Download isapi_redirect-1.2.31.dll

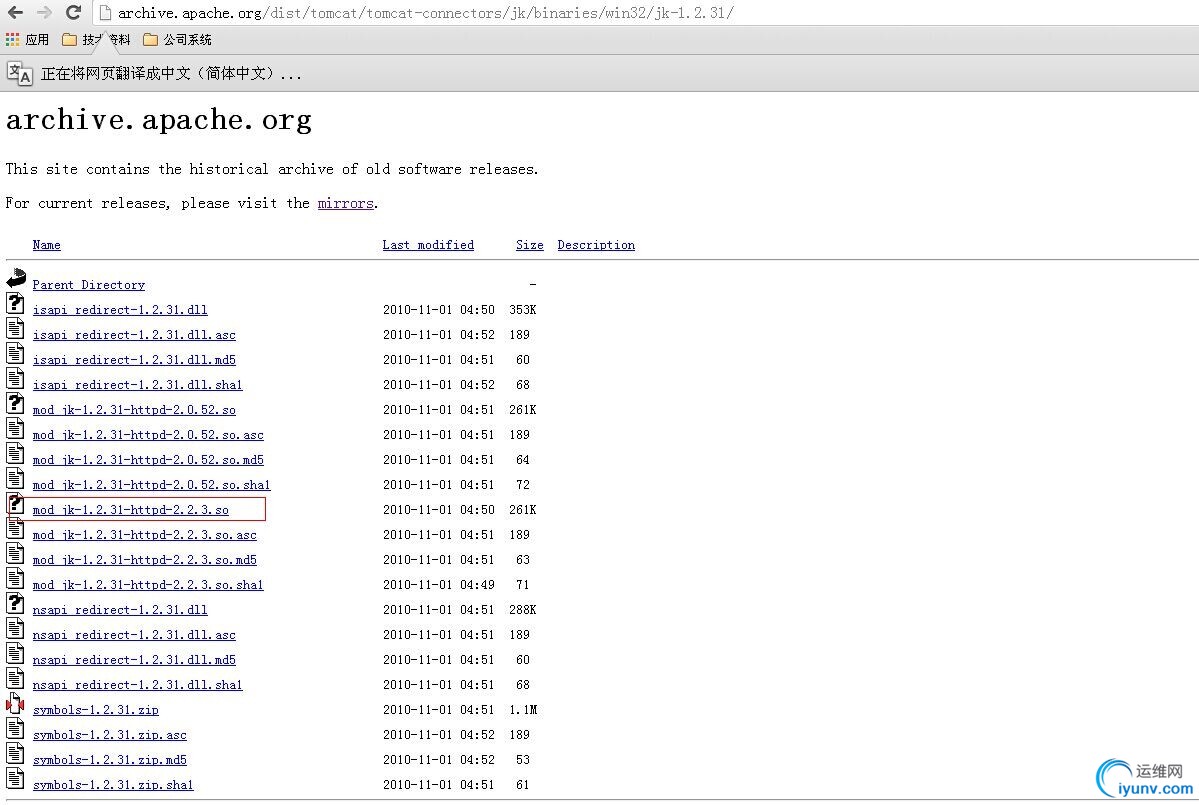click(x=120, y=310)
